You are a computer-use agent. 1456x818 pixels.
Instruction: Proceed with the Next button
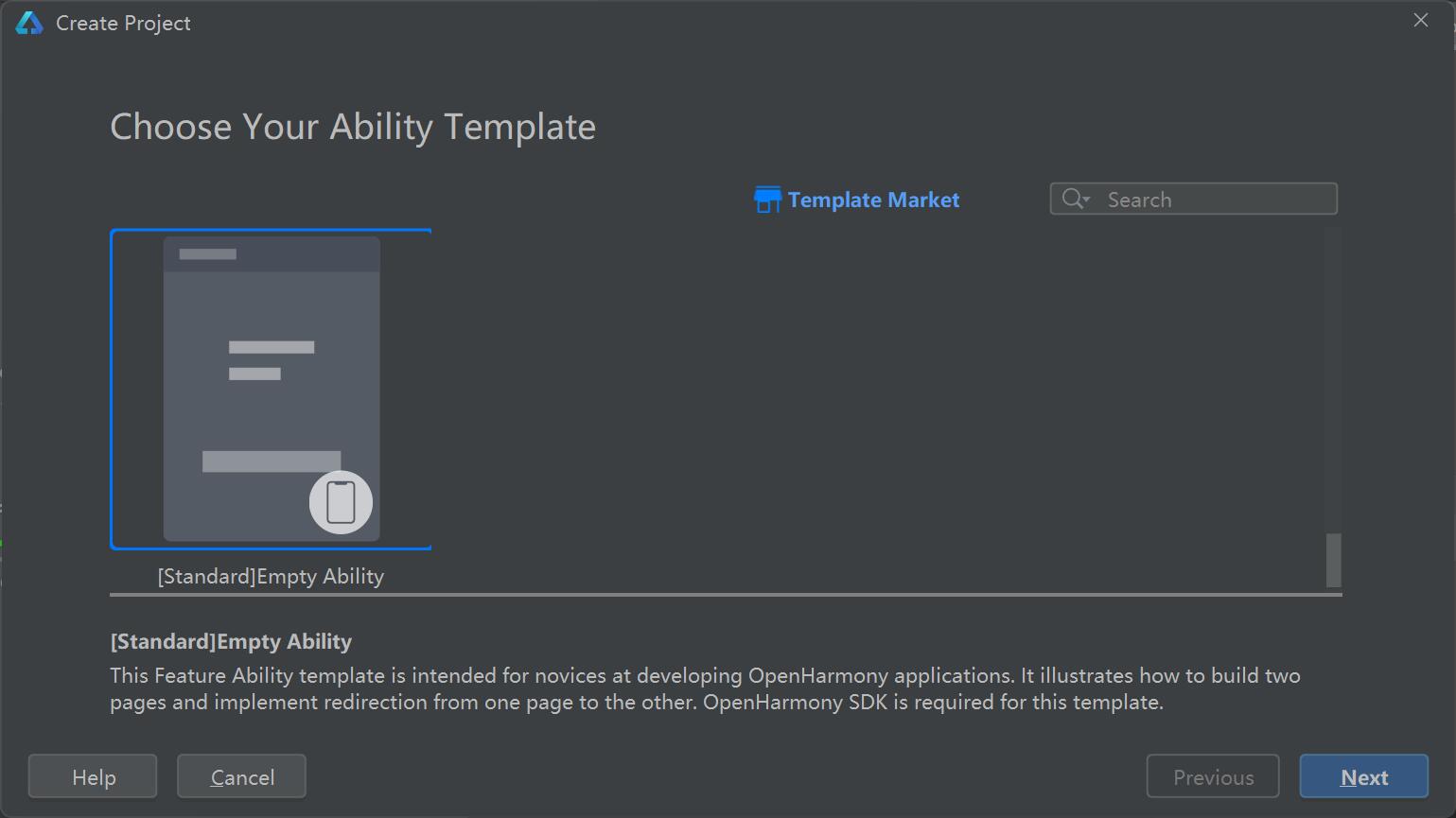pos(1363,776)
